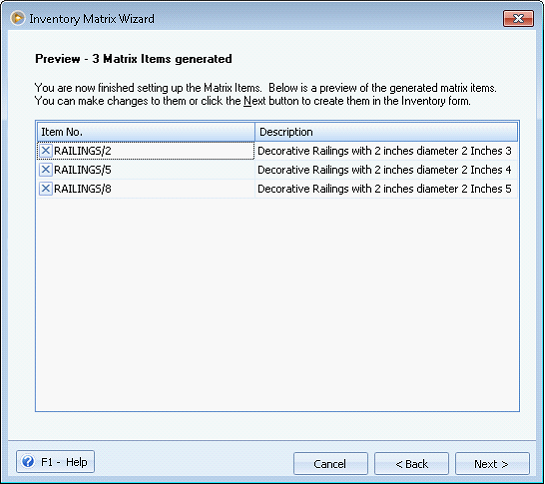Select the RAILINGS/8 item number cell

tap(146, 188)
